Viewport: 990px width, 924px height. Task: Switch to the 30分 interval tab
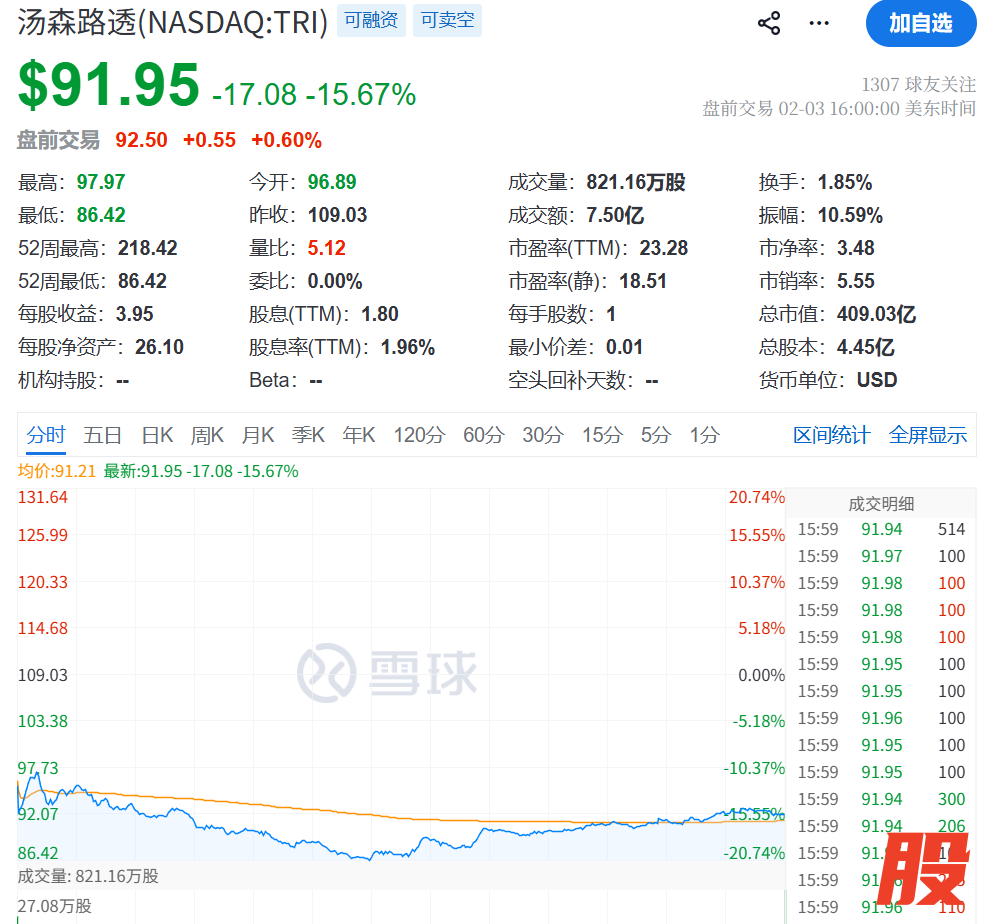coord(543,435)
